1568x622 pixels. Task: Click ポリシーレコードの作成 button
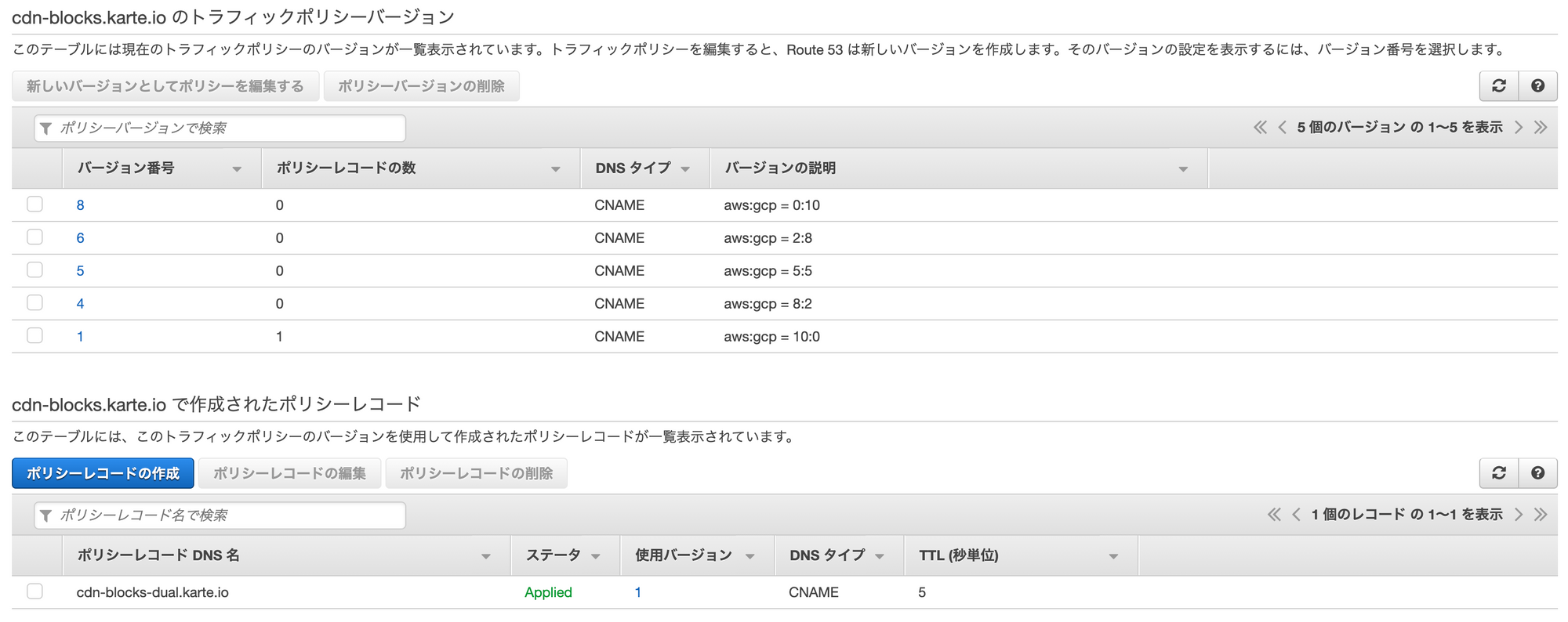pyautogui.click(x=103, y=473)
